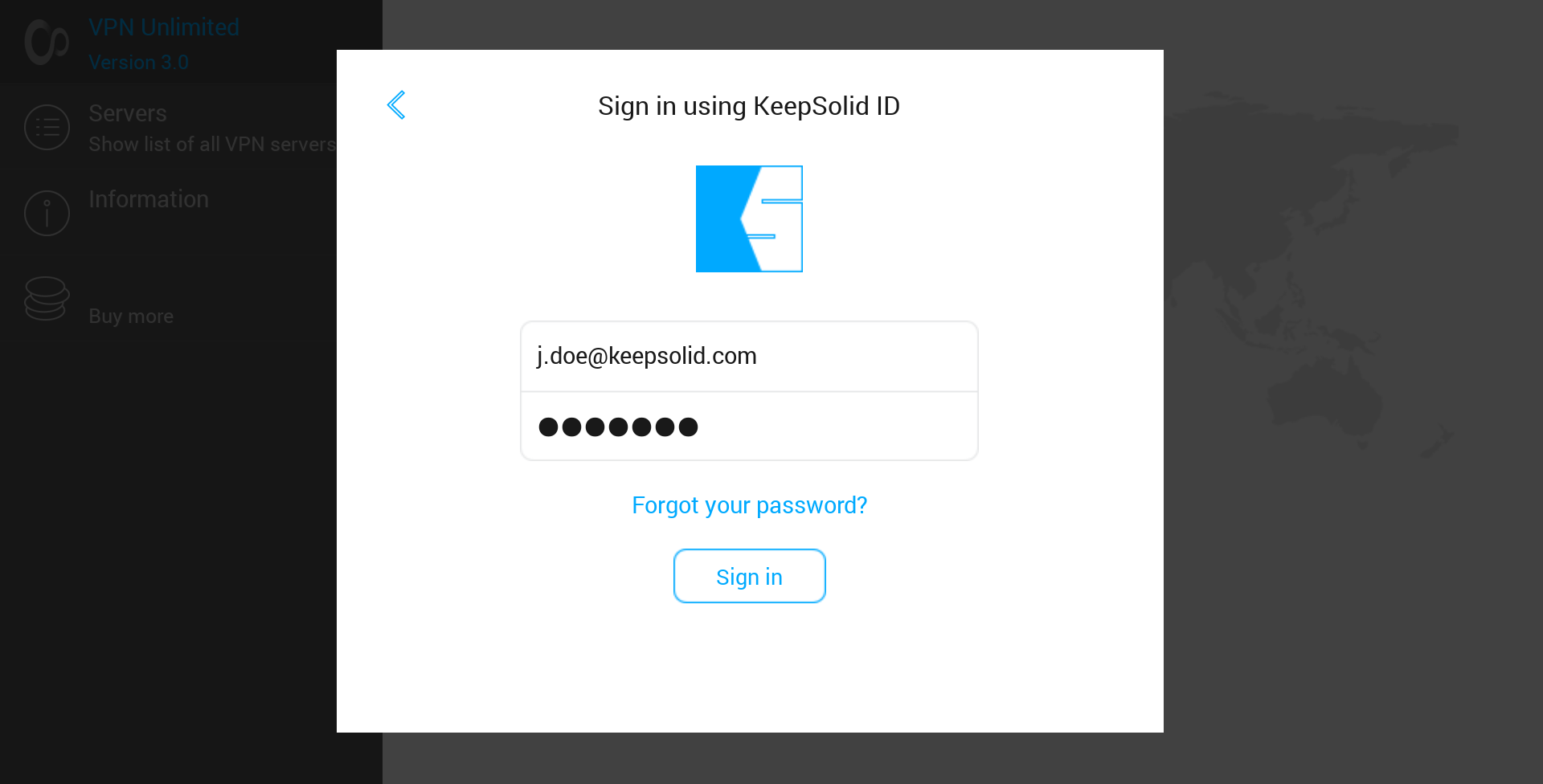Open the Forgot your password link
Viewport: 1543px width, 784px height.
(749, 505)
